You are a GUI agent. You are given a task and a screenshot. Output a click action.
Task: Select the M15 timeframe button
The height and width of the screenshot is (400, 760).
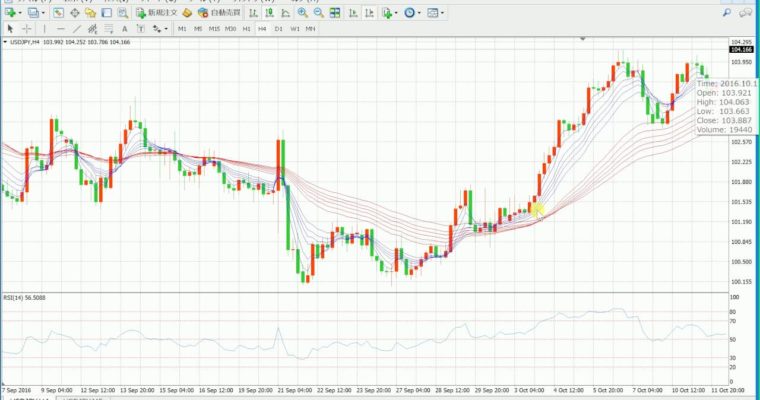click(x=214, y=30)
